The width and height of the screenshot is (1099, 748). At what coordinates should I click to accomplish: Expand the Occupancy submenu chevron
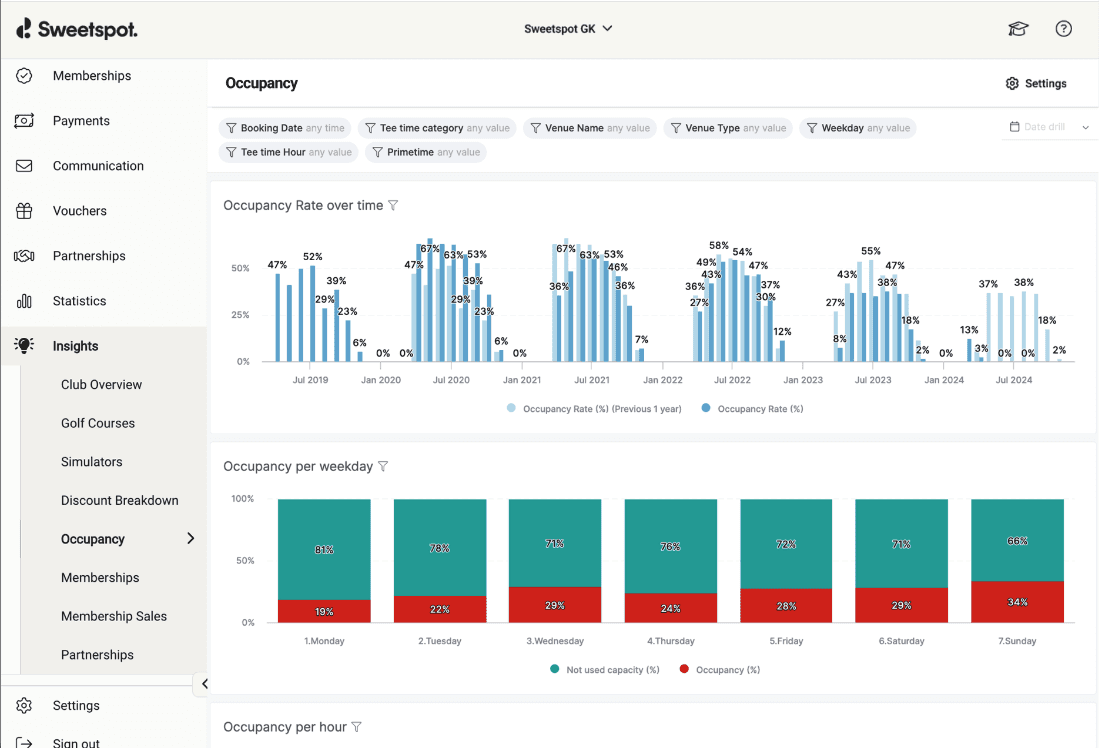tap(191, 538)
